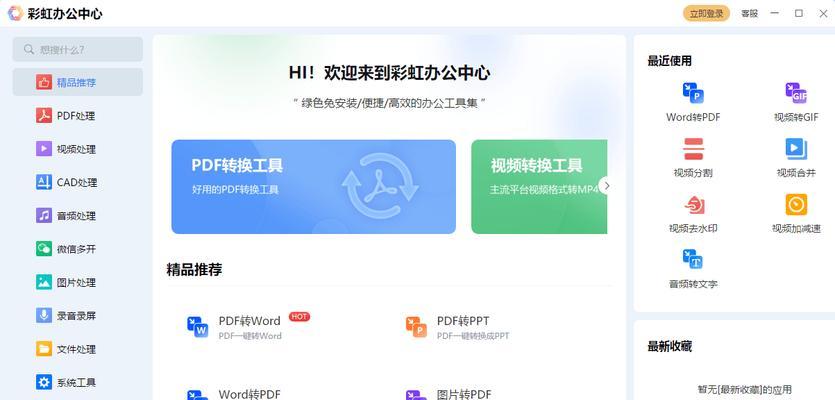Click the PDF处理 sidebar icon

click(44, 116)
